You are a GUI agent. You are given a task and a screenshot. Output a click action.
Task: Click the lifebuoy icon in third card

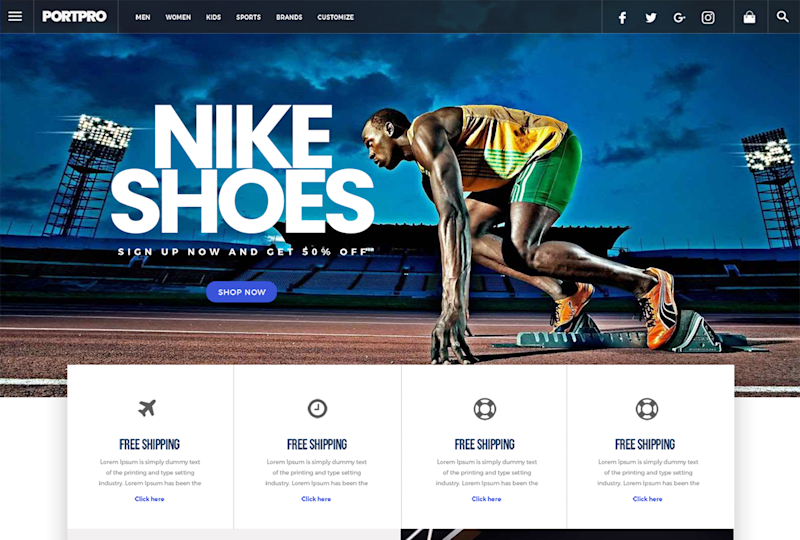(485, 409)
